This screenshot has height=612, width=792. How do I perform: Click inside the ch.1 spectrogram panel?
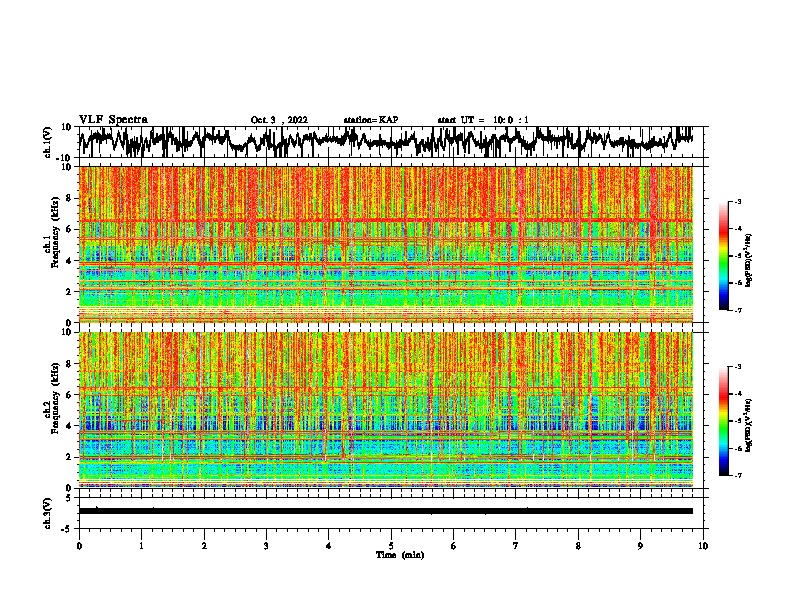386,244
